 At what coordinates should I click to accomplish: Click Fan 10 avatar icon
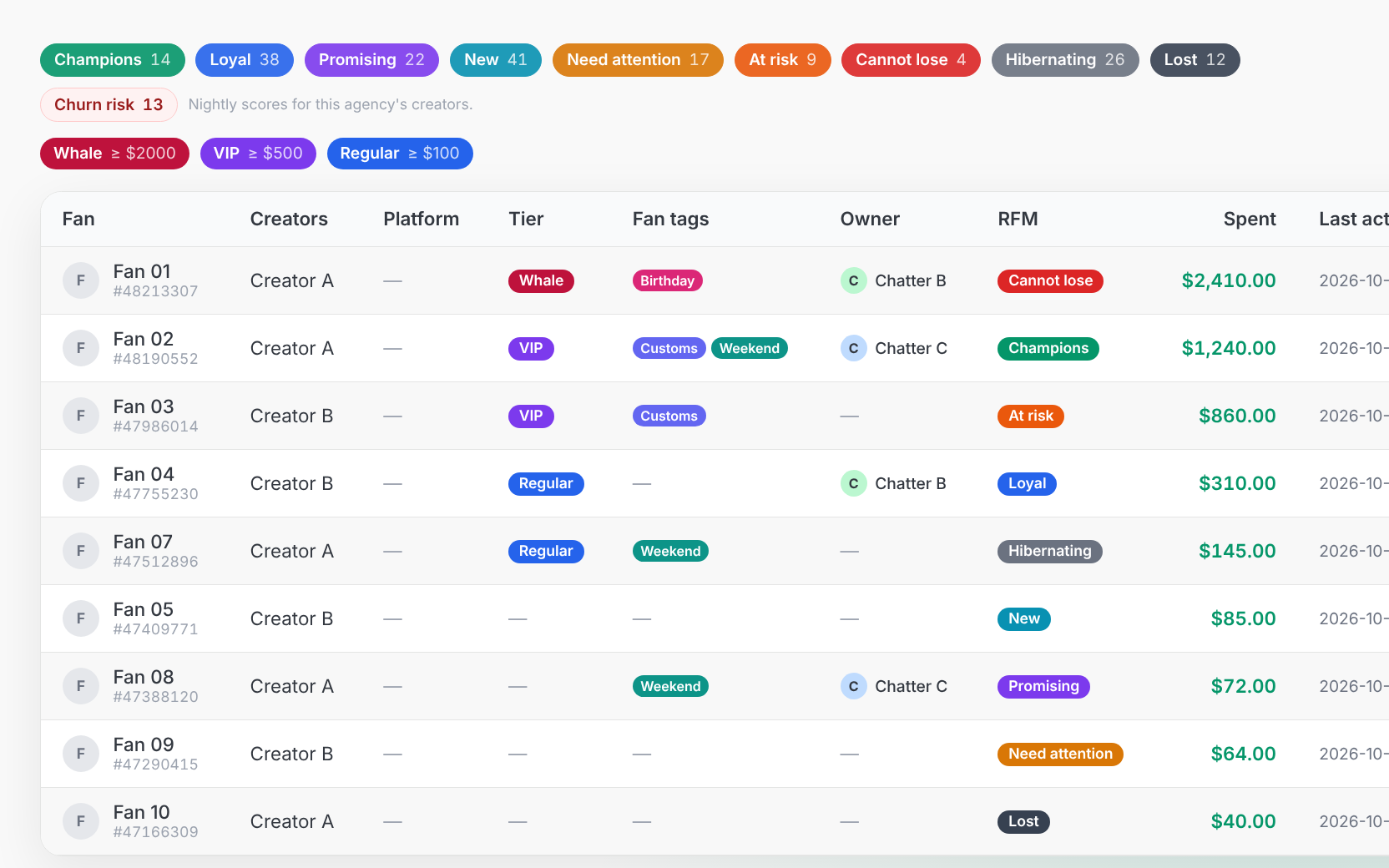(81, 821)
